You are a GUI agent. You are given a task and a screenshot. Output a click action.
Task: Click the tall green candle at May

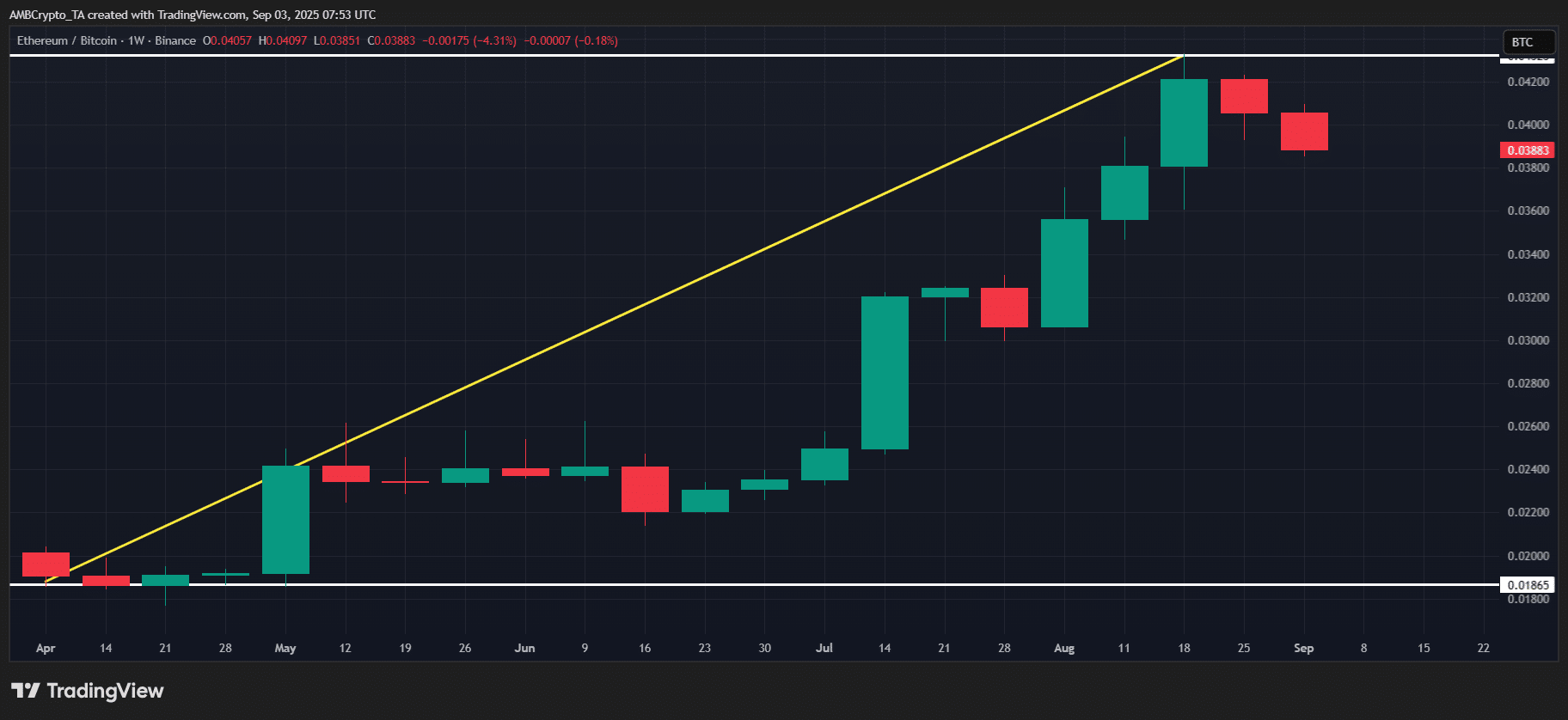pyautogui.click(x=285, y=519)
